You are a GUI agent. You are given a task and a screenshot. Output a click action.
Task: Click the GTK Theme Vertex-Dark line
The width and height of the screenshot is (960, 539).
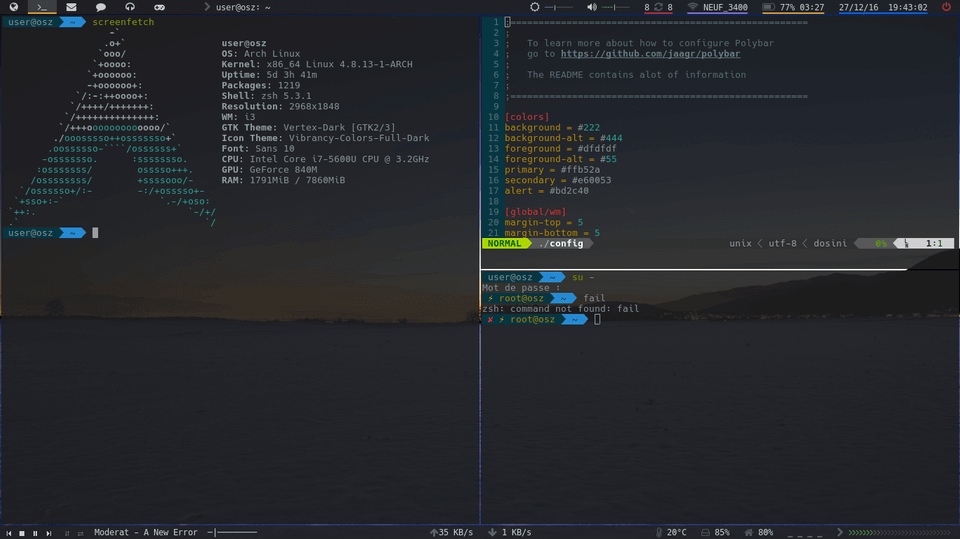pos(309,127)
